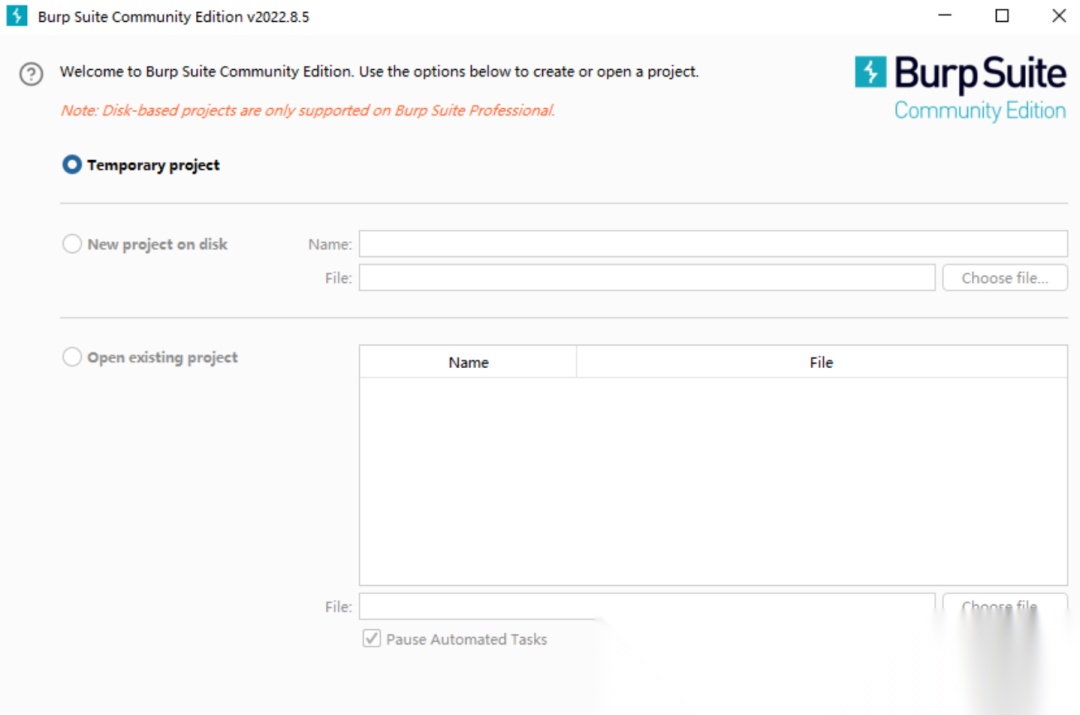The image size is (1080, 715).
Task: Click the new project File input field
Action: (647, 278)
